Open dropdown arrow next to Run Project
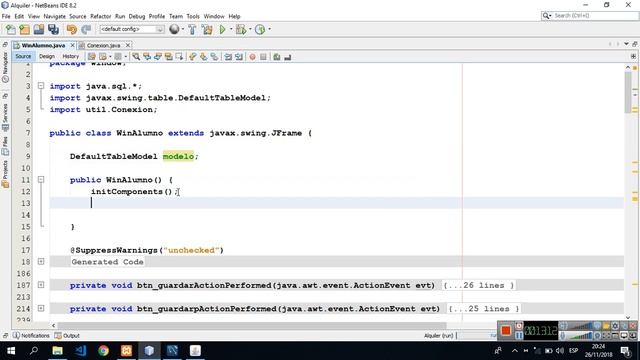640x360 pixels. [231, 29]
